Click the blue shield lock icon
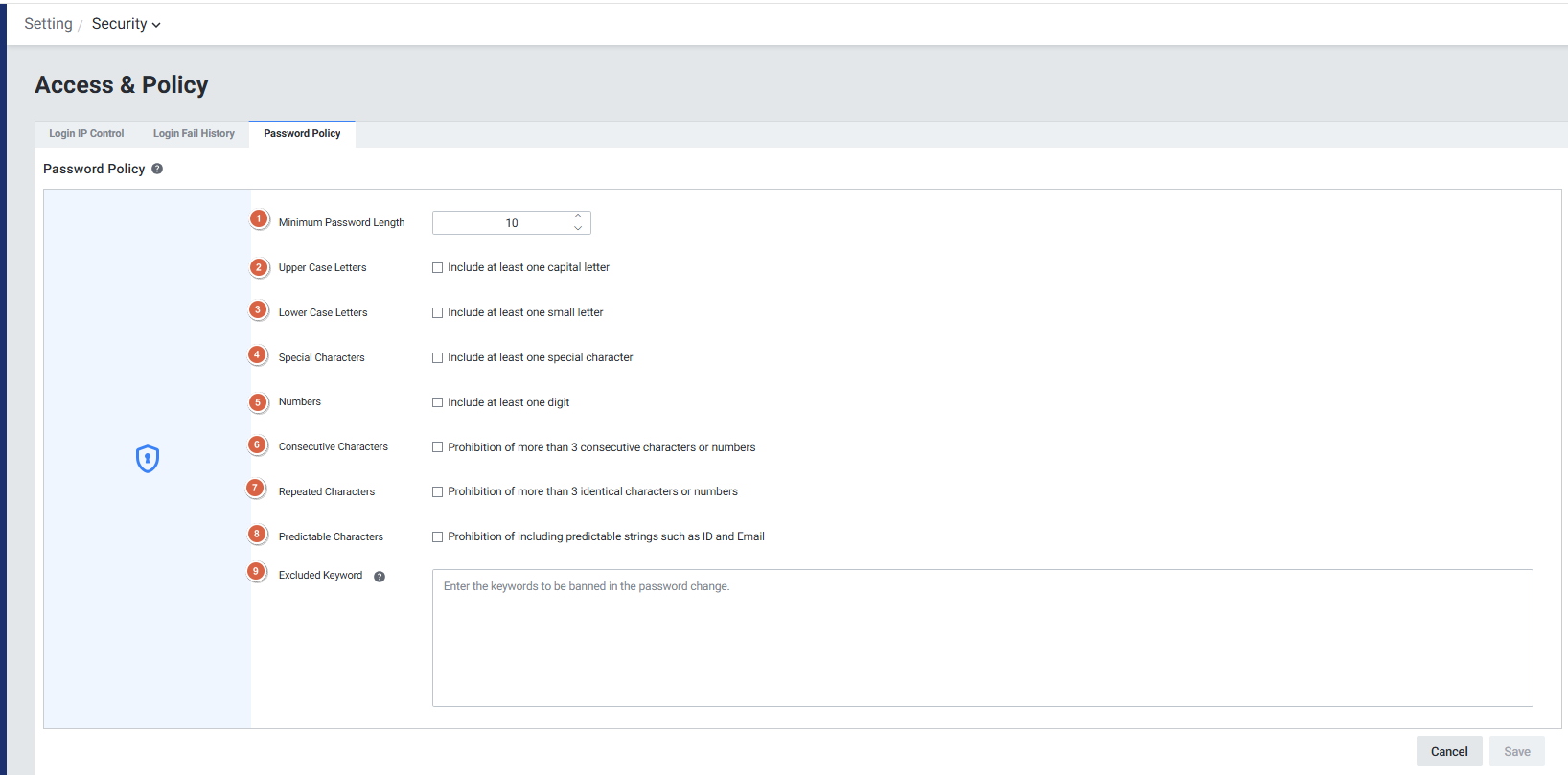The height and width of the screenshot is (775, 1568). [x=147, y=459]
